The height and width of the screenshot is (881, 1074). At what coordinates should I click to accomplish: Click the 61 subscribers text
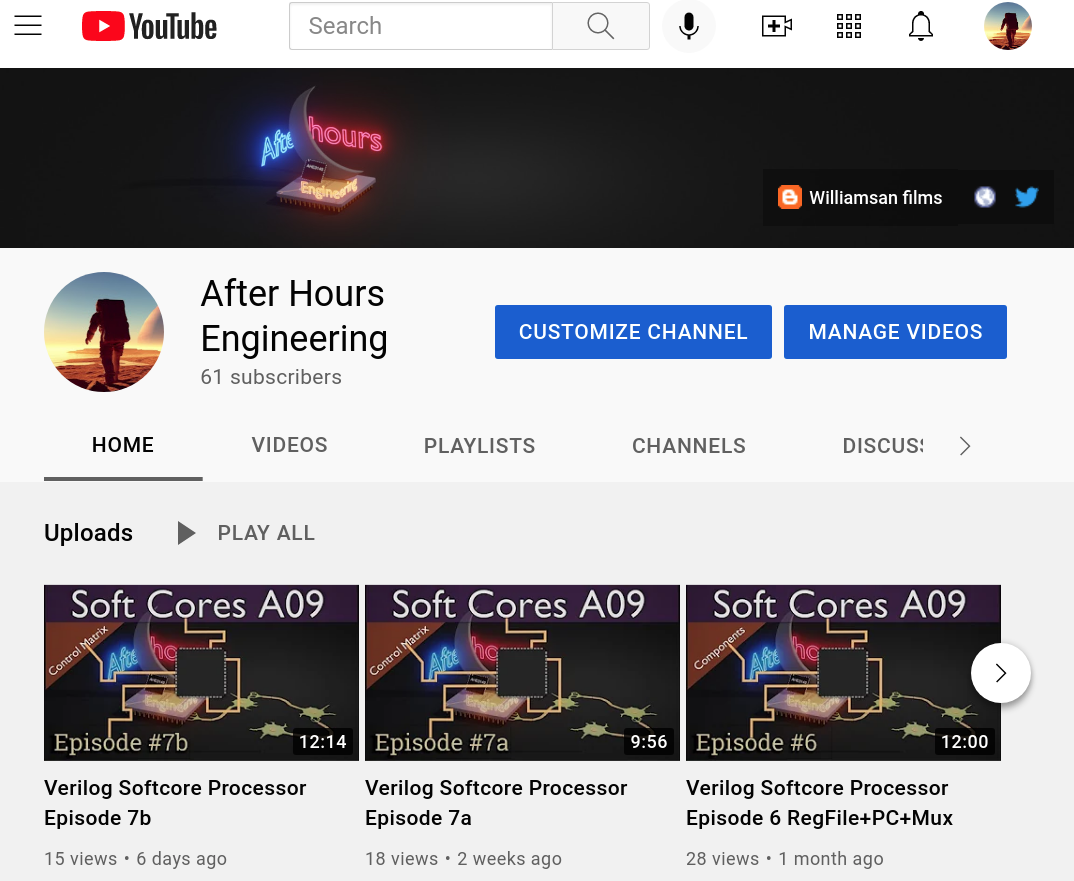click(271, 377)
